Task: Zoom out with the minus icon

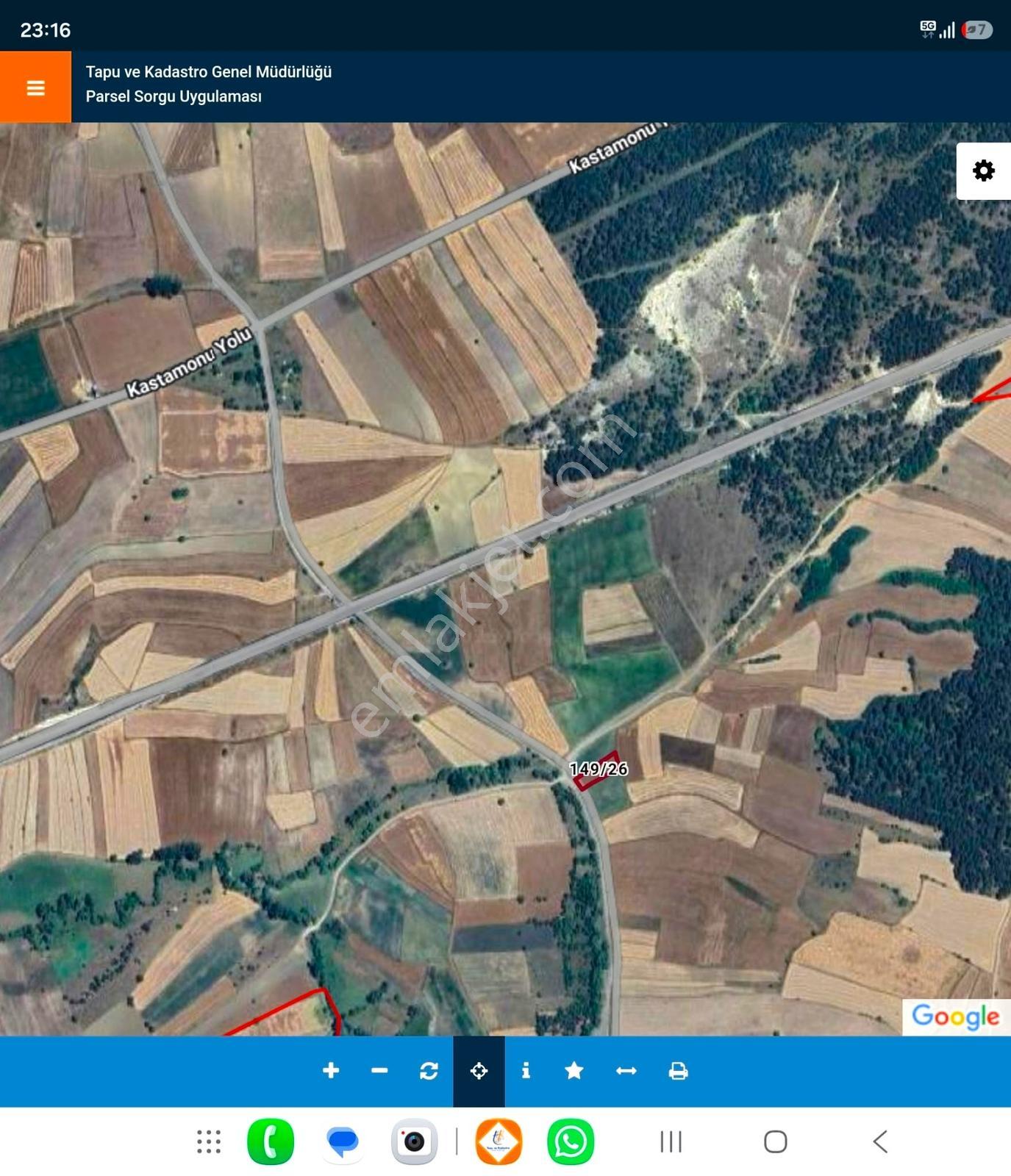Action: [x=379, y=1071]
